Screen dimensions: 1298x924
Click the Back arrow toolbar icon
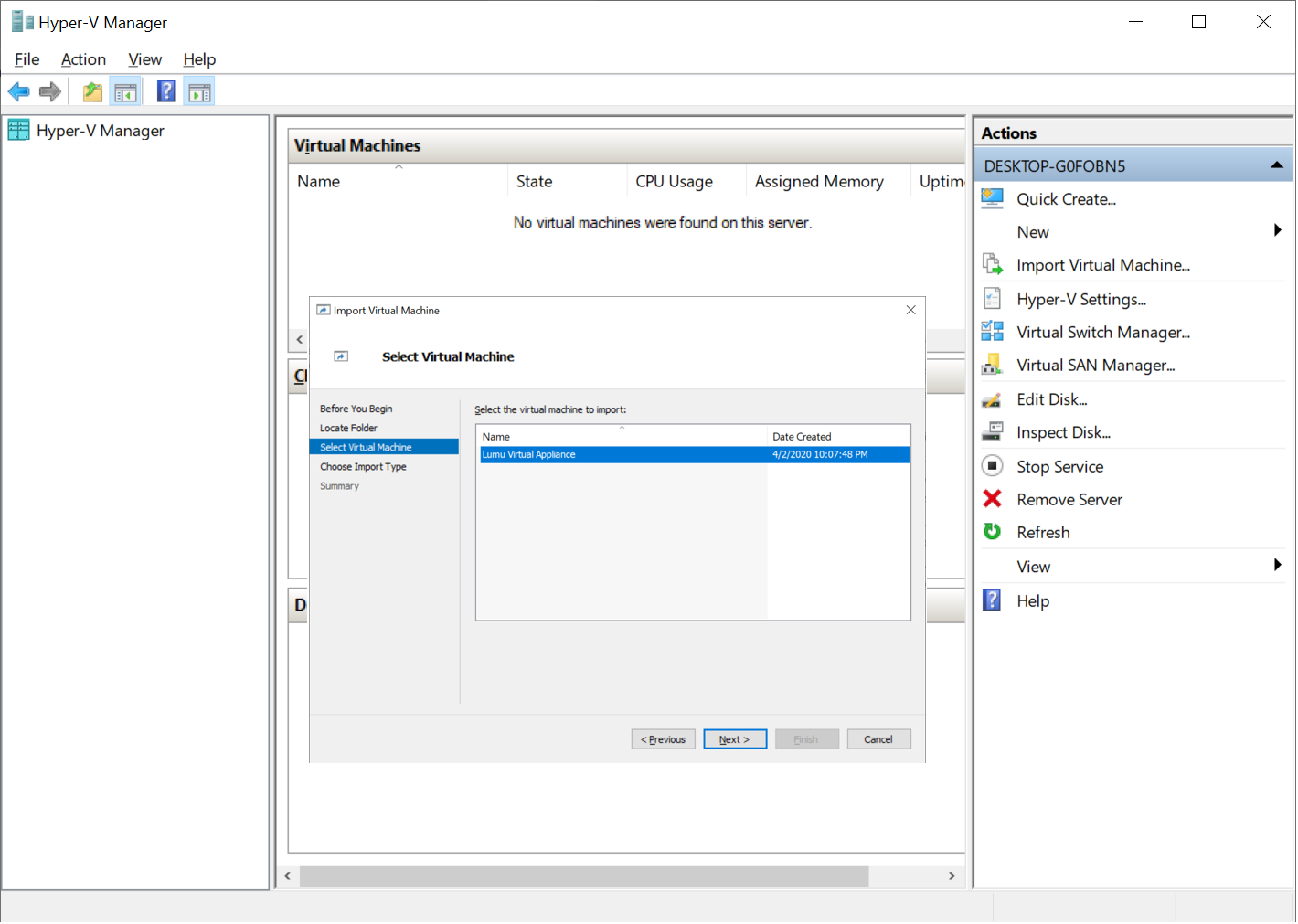click(18, 91)
